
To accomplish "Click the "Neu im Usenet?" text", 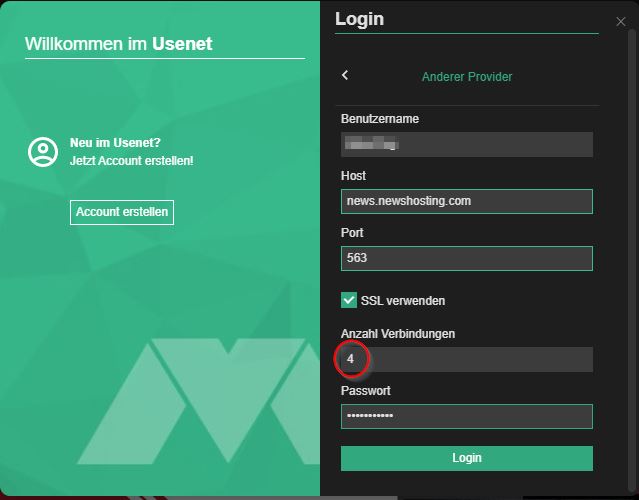I will click(x=115, y=143).
